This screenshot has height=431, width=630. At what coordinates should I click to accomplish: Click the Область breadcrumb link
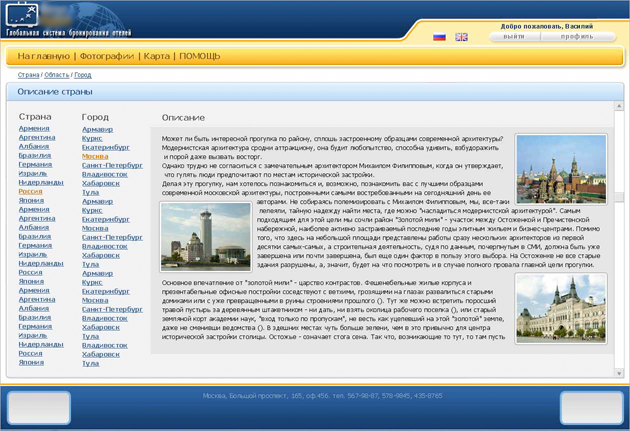tap(57, 75)
